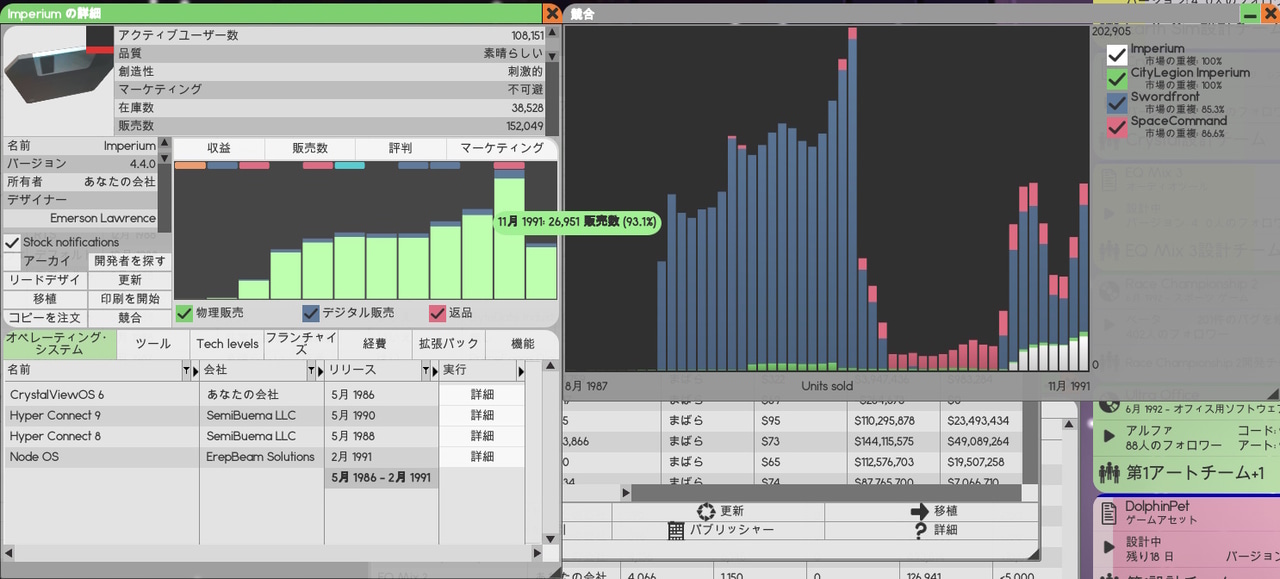This screenshot has width=1280, height=579.
Task: Open 詳細 for Hyper Connect 8
Action: [482, 436]
